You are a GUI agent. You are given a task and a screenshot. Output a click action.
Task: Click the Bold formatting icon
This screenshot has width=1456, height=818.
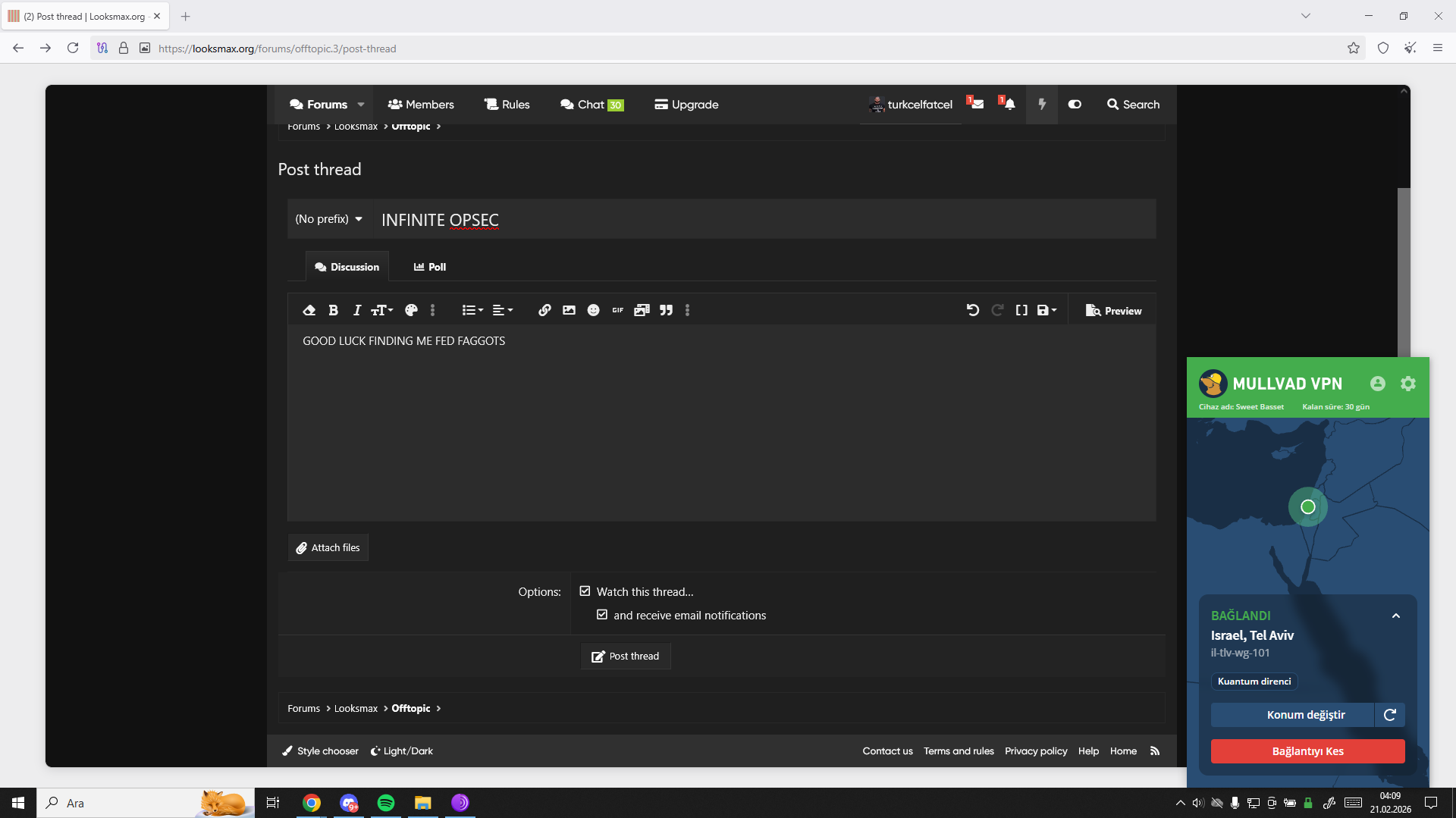(333, 310)
